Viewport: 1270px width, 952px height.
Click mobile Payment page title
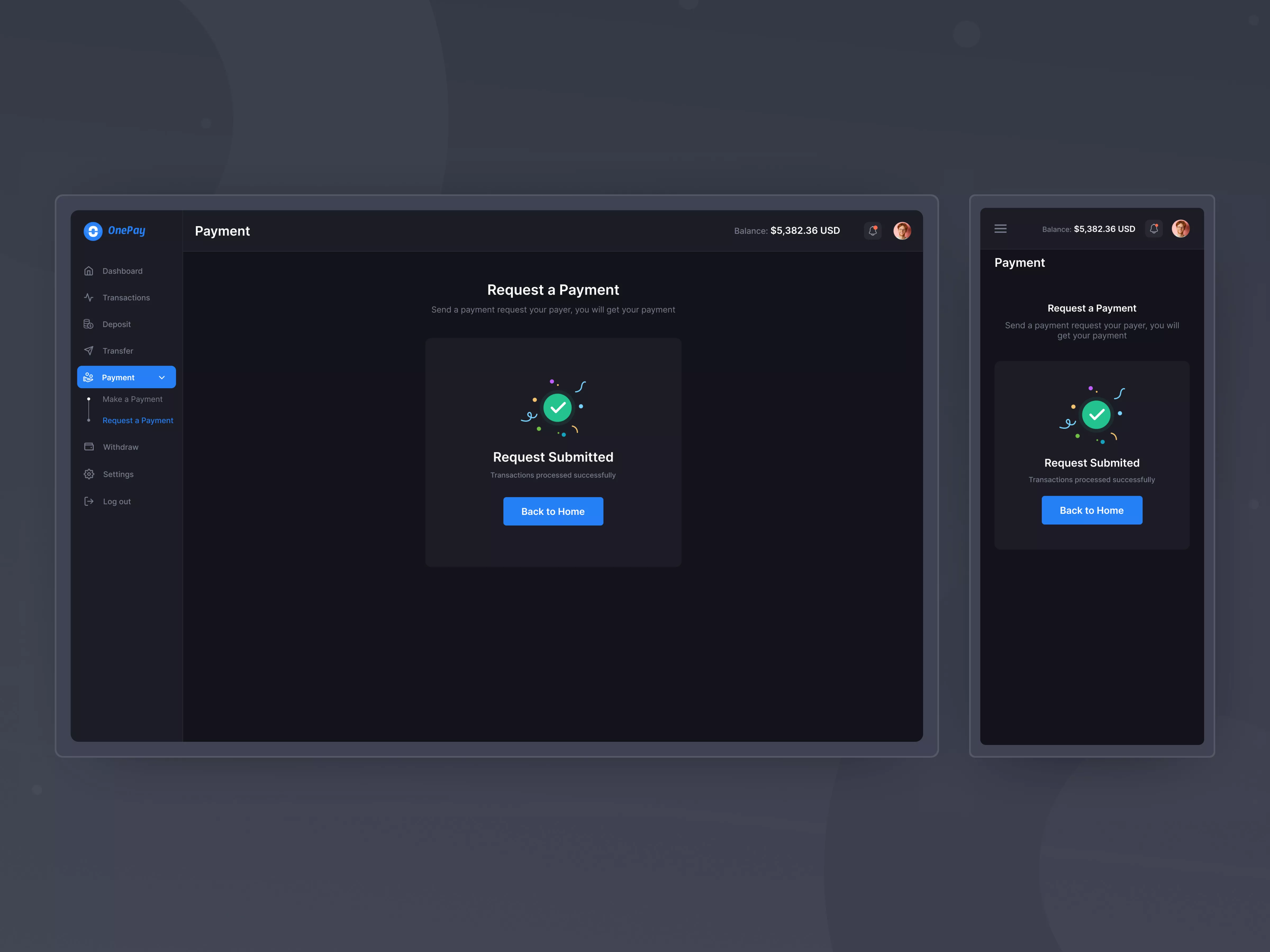(1020, 263)
